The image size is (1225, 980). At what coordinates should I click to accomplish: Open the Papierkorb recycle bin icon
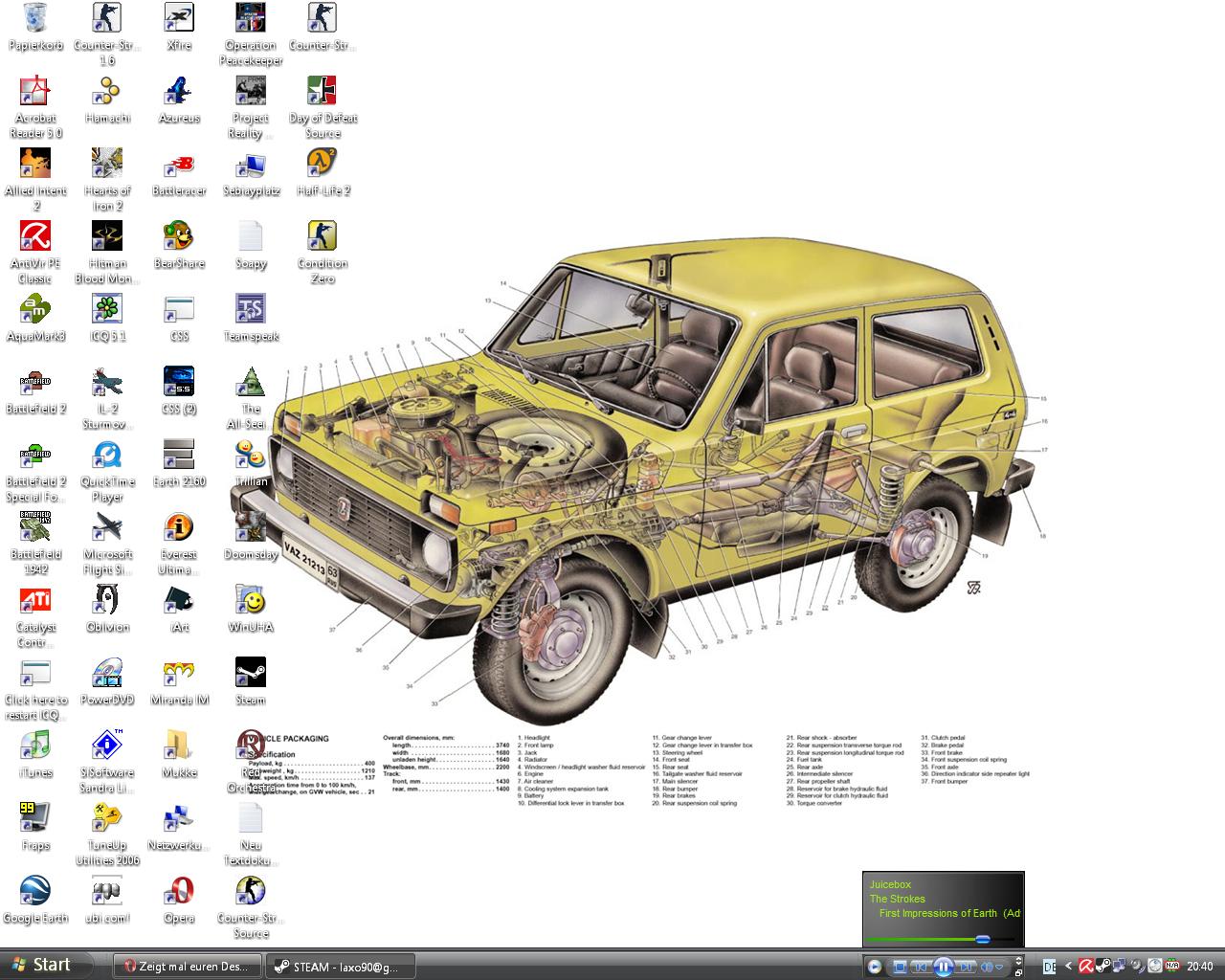(x=35, y=28)
